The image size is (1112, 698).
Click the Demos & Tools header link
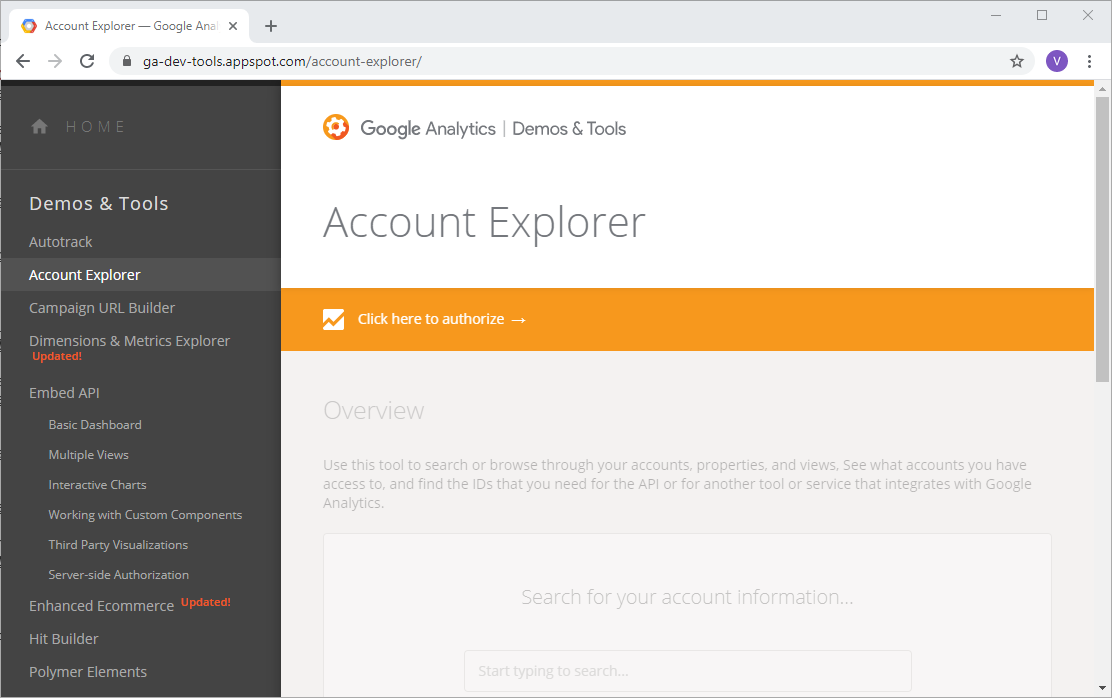point(569,129)
